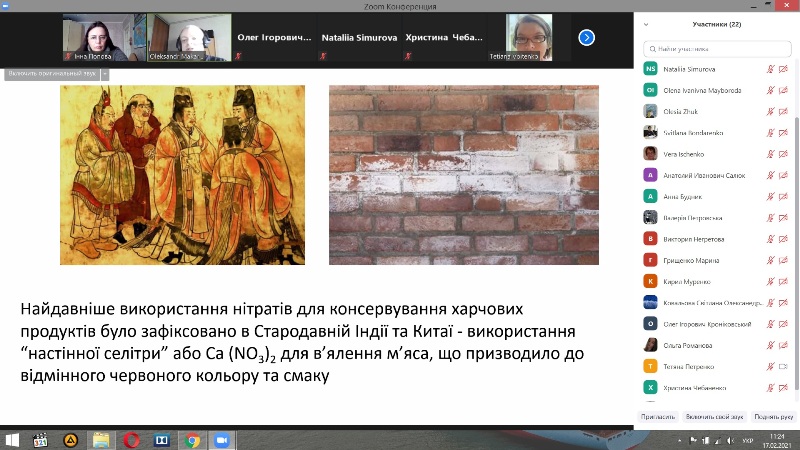Open File Explorer from the taskbar

coord(101,440)
